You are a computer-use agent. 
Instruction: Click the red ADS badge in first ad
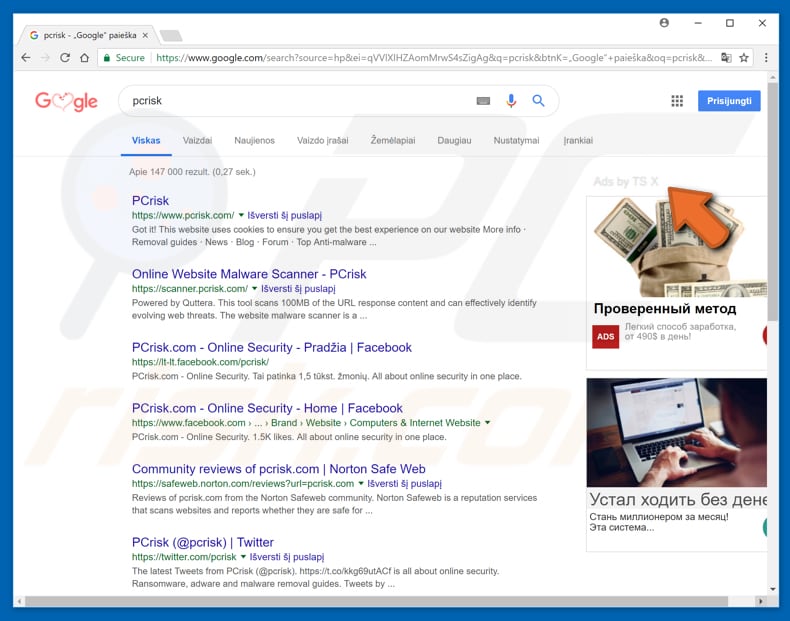click(605, 336)
